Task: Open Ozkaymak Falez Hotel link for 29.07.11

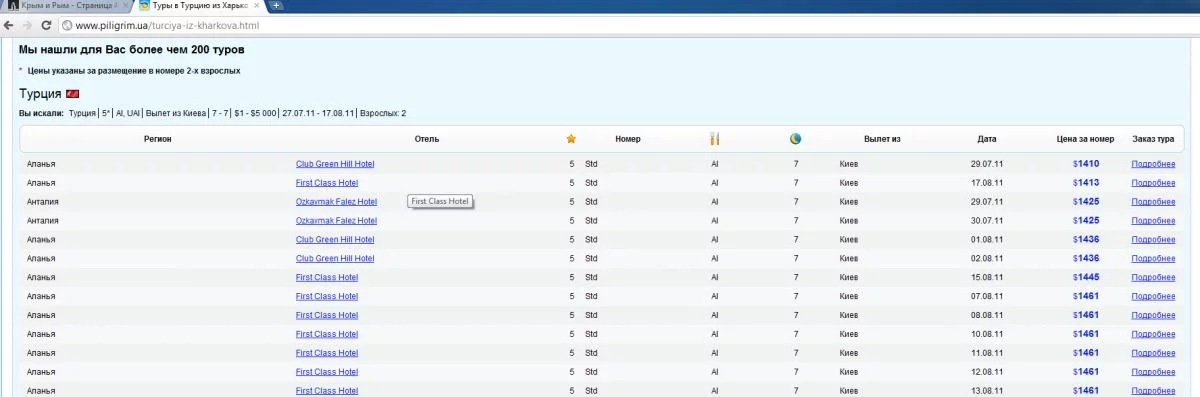Action: click(x=336, y=202)
